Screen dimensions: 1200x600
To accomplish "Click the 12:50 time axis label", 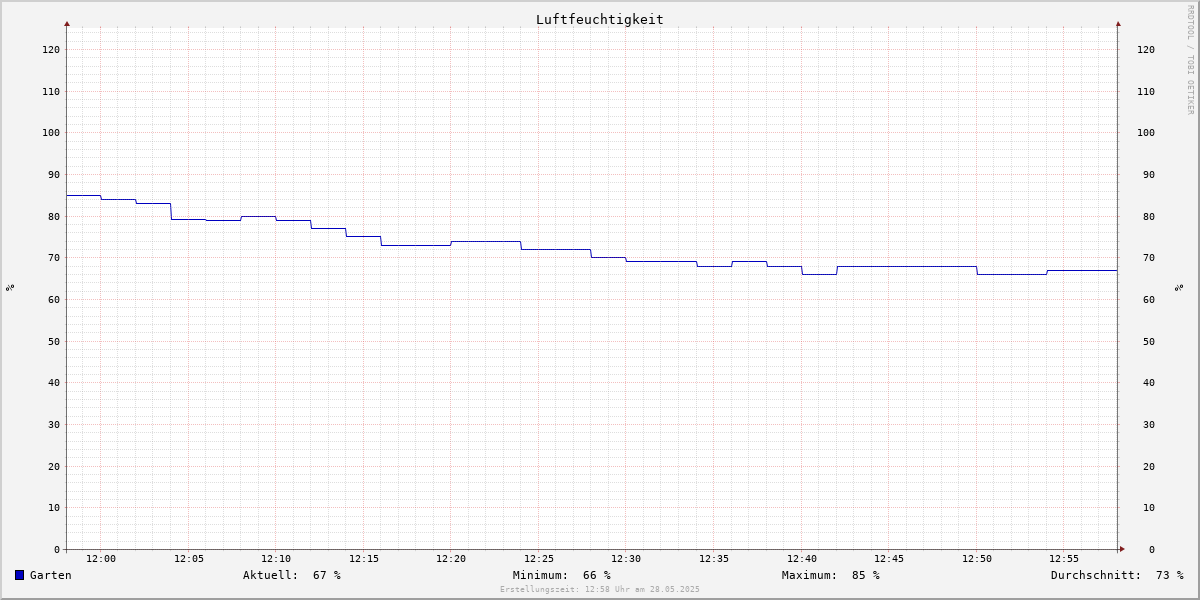I will tap(977, 558).
